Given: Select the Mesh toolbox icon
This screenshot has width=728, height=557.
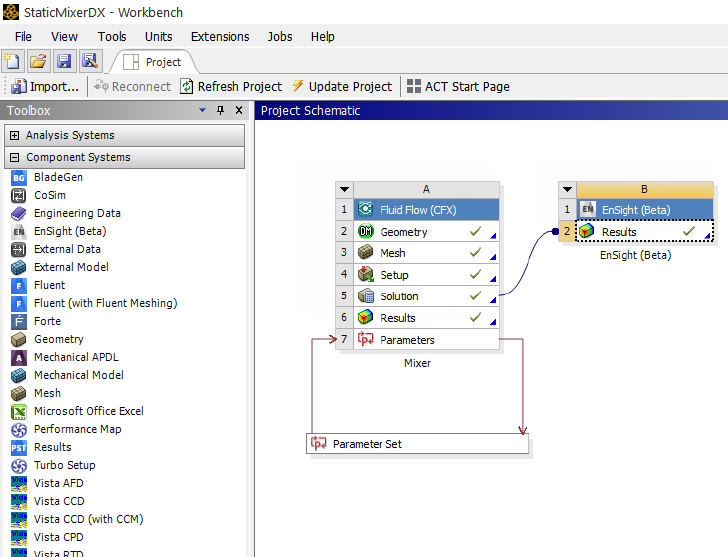Looking at the screenshot, I should 19,393.
